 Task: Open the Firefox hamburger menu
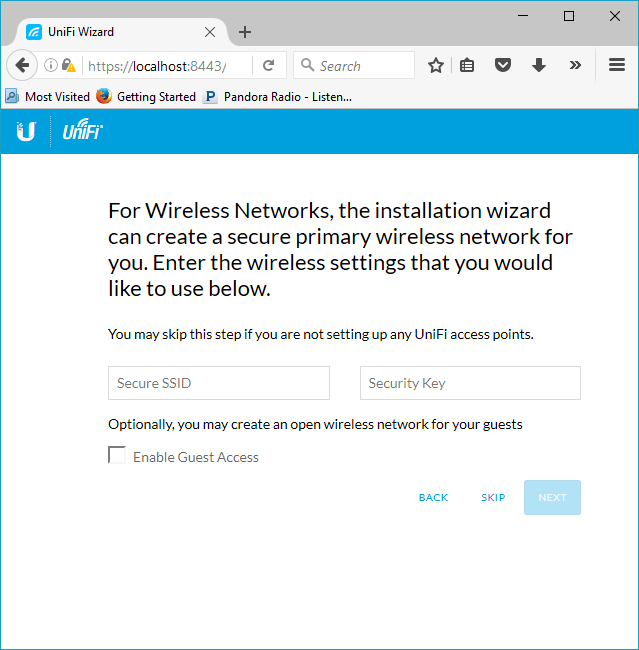point(617,66)
